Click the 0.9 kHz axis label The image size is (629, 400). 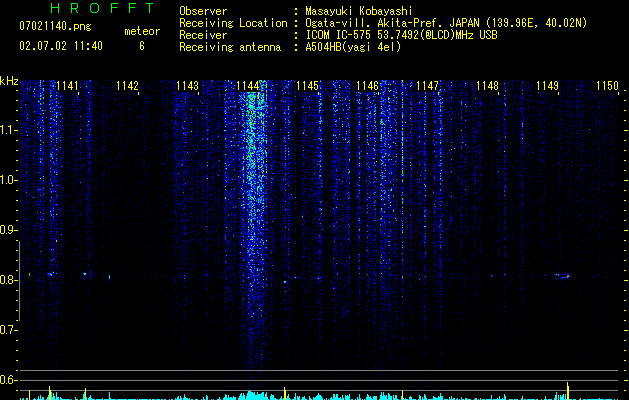tap(8, 230)
